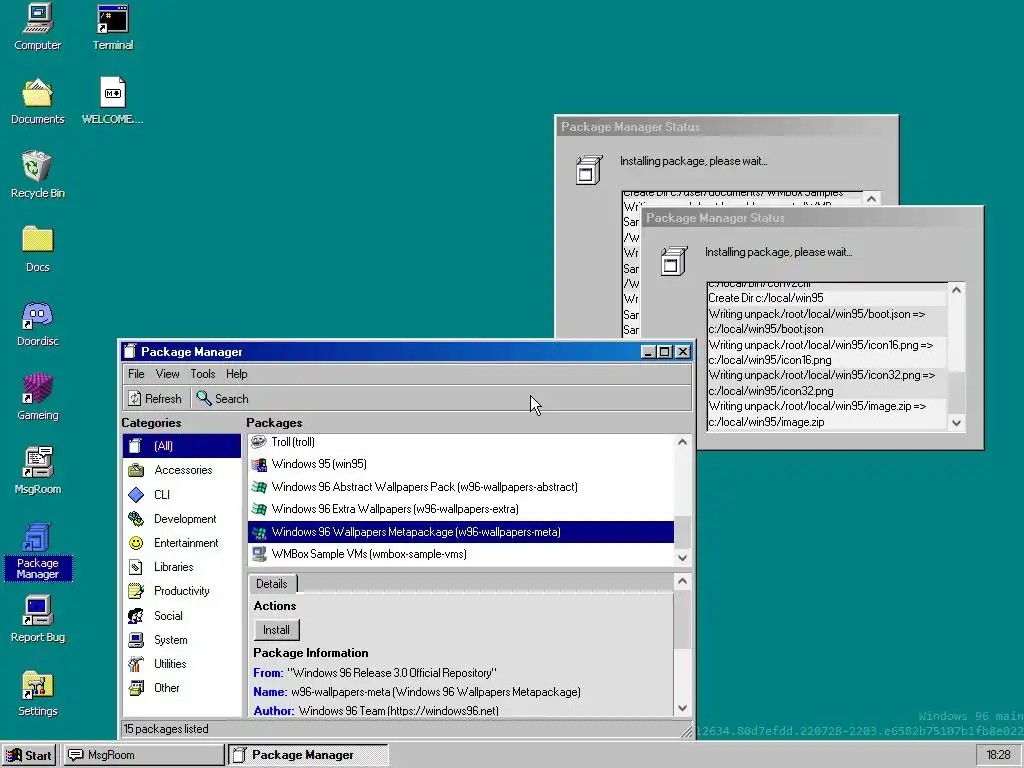Image resolution: width=1024 pixels, height=768 pixels.
Task: Open the Docs folder on desktop
Action: [37, 249]
